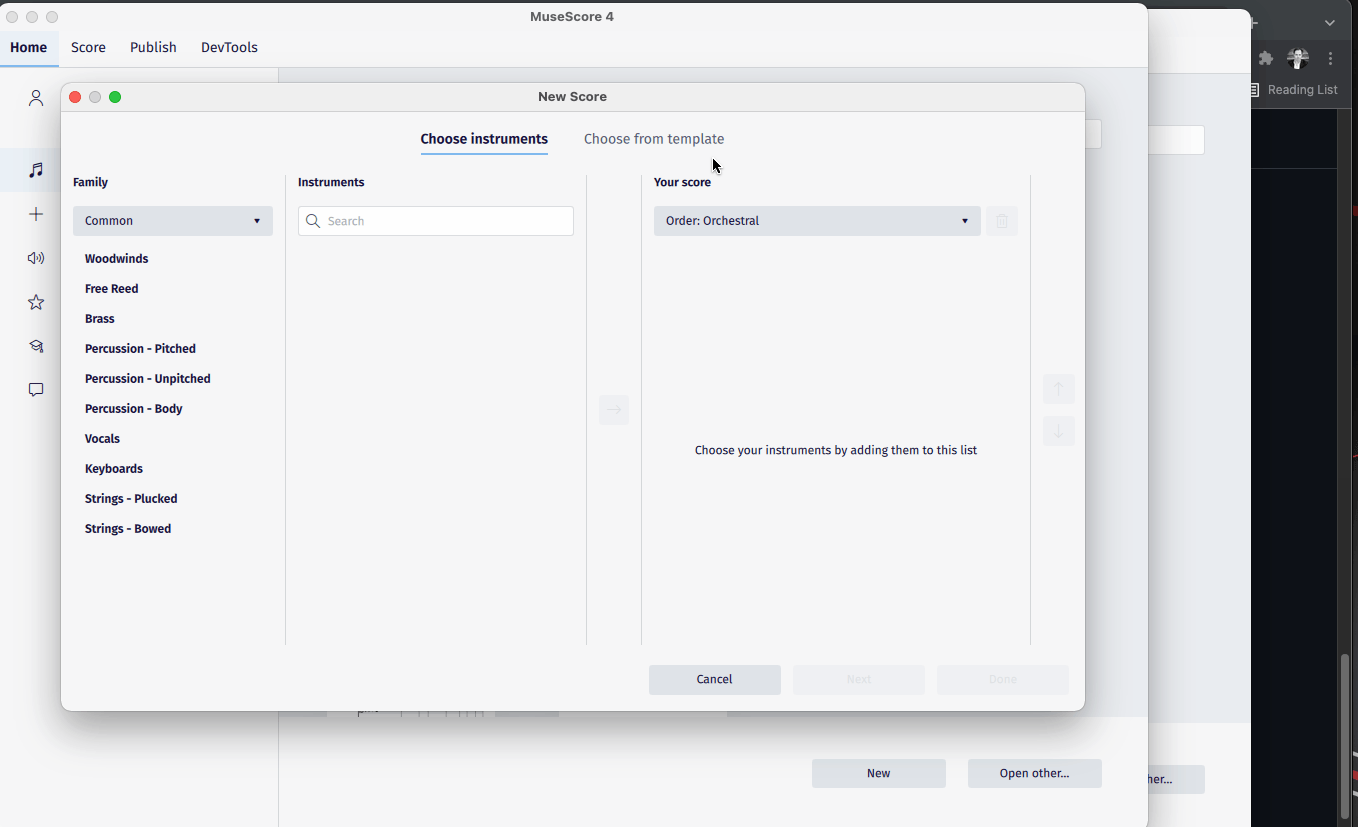Open the account profile icon in sidebar

(x=36, y=97)
